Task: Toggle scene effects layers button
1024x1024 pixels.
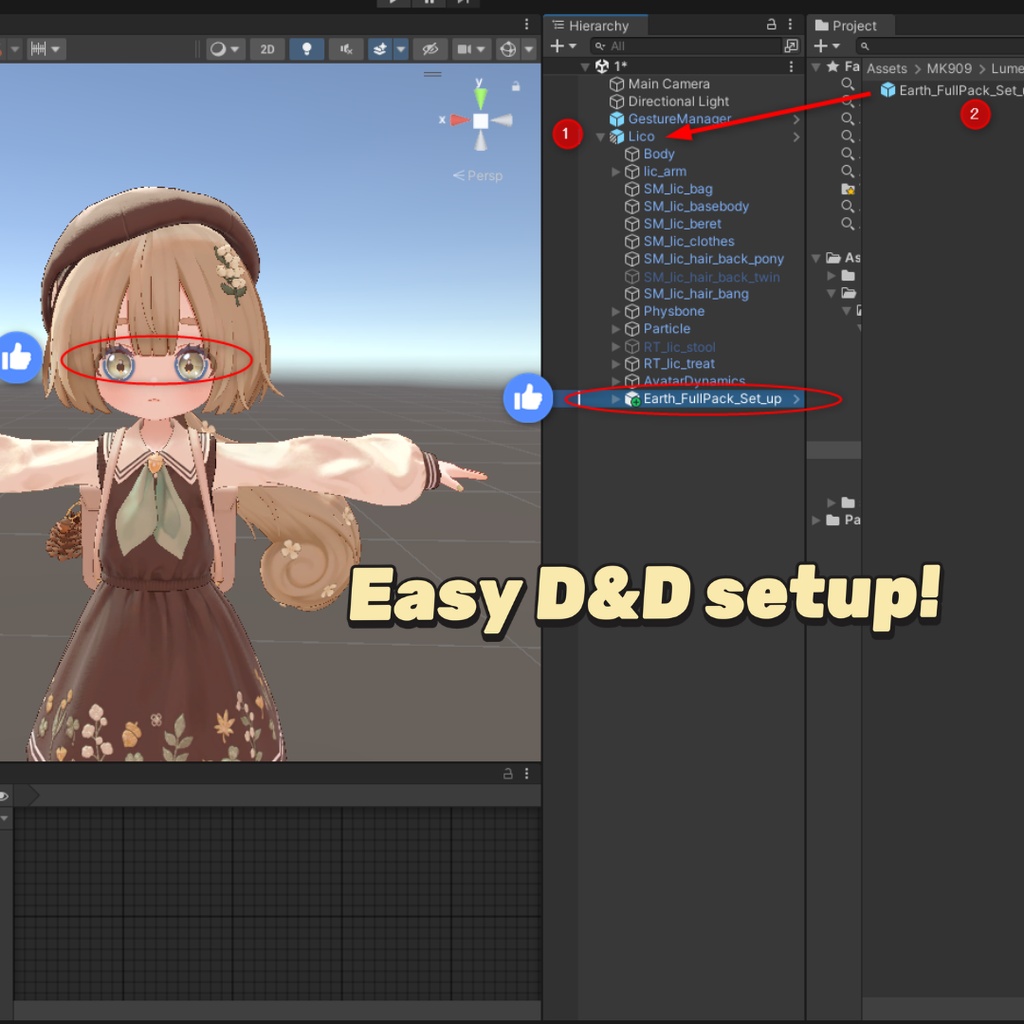Action: (379, 49)
